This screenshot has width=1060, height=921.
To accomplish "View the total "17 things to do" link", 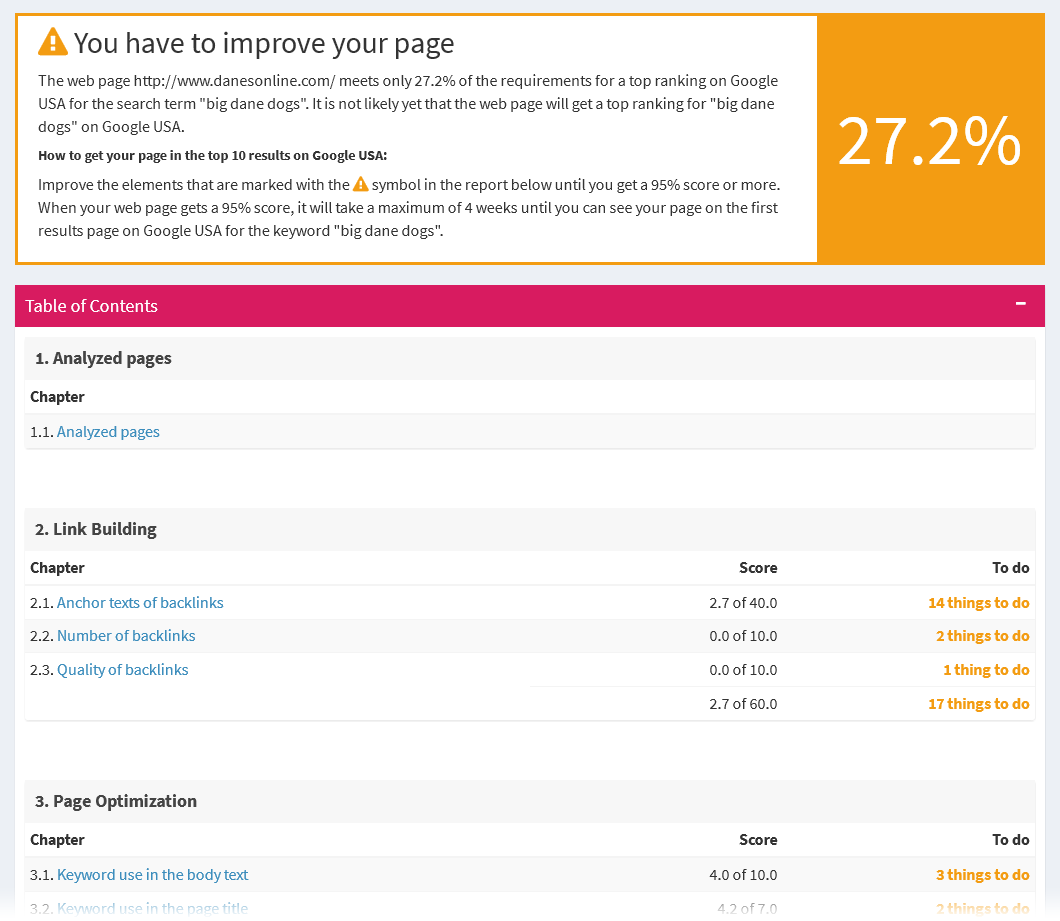I will (978, 703).
